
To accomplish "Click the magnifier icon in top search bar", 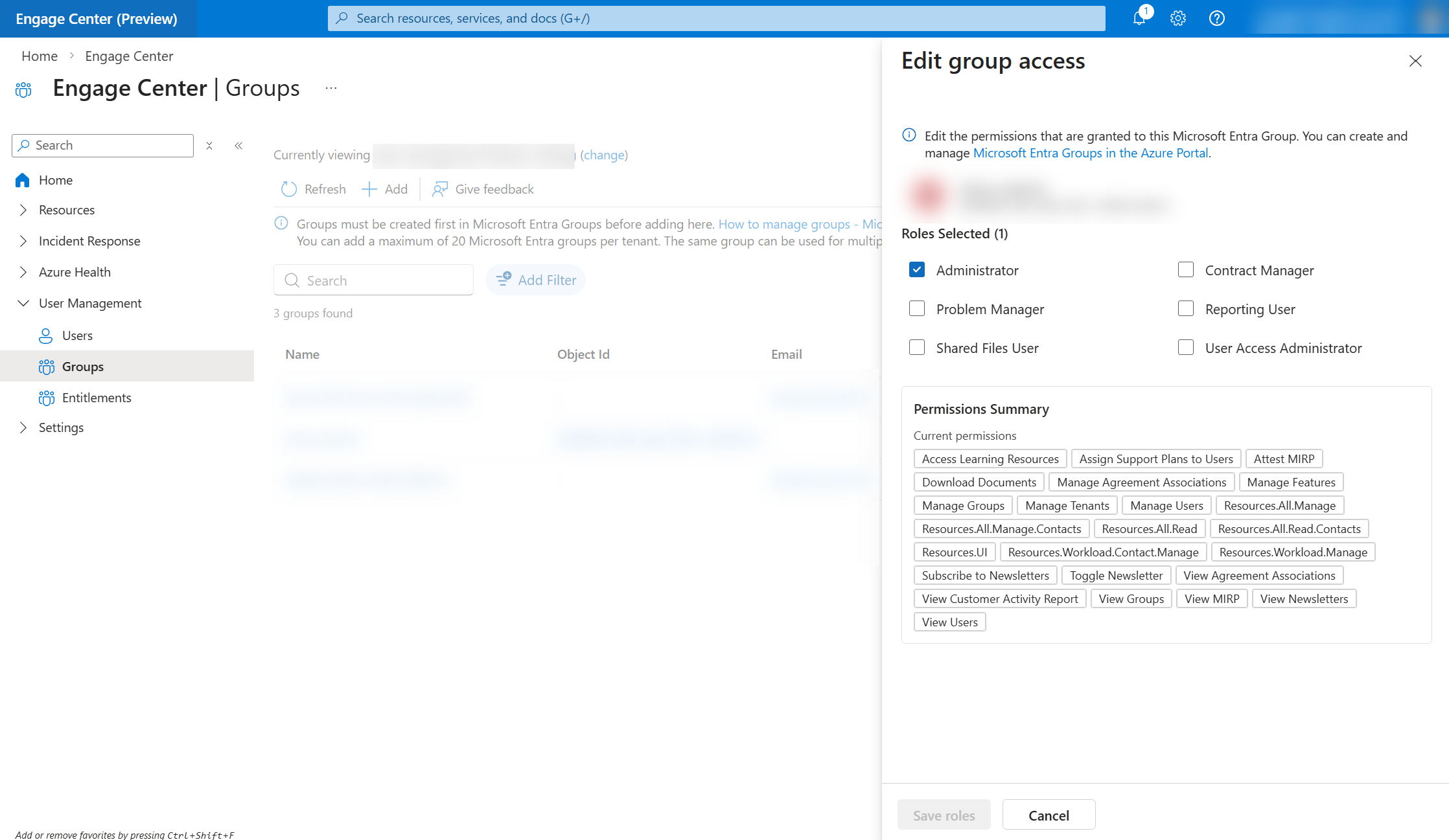I will 342,18.
